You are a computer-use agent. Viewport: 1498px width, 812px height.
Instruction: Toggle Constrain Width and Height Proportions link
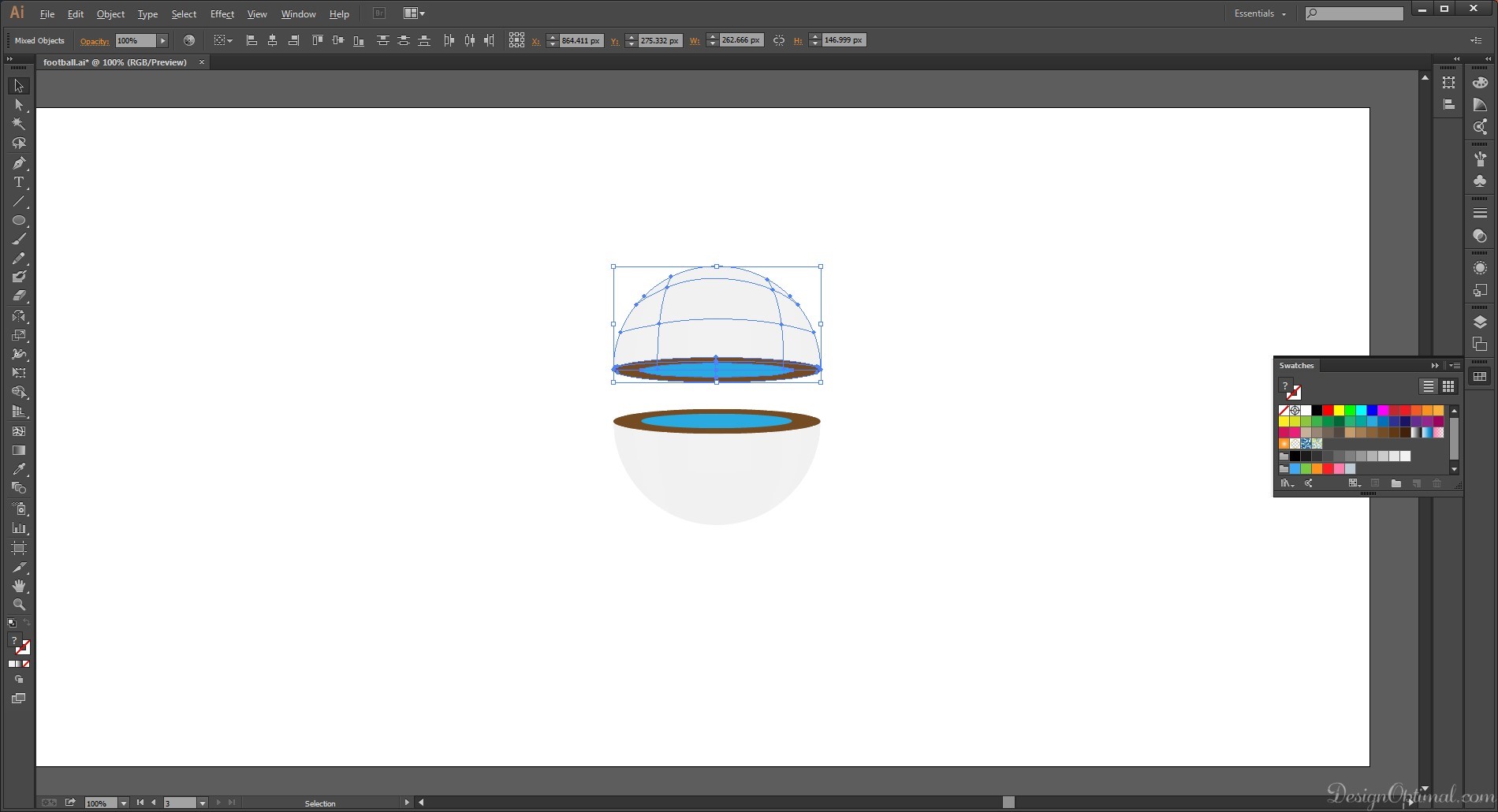[x=779, y=40]
